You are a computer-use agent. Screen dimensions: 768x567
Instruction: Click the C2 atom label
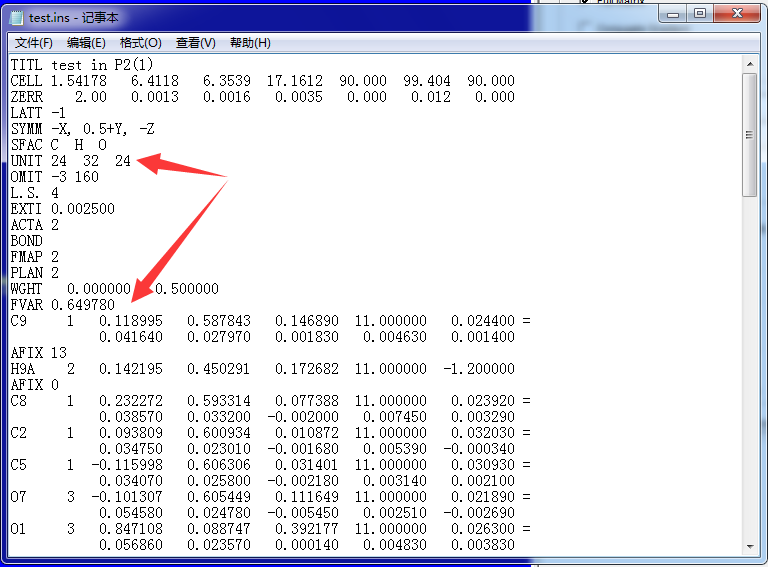[x=19, y=433]
